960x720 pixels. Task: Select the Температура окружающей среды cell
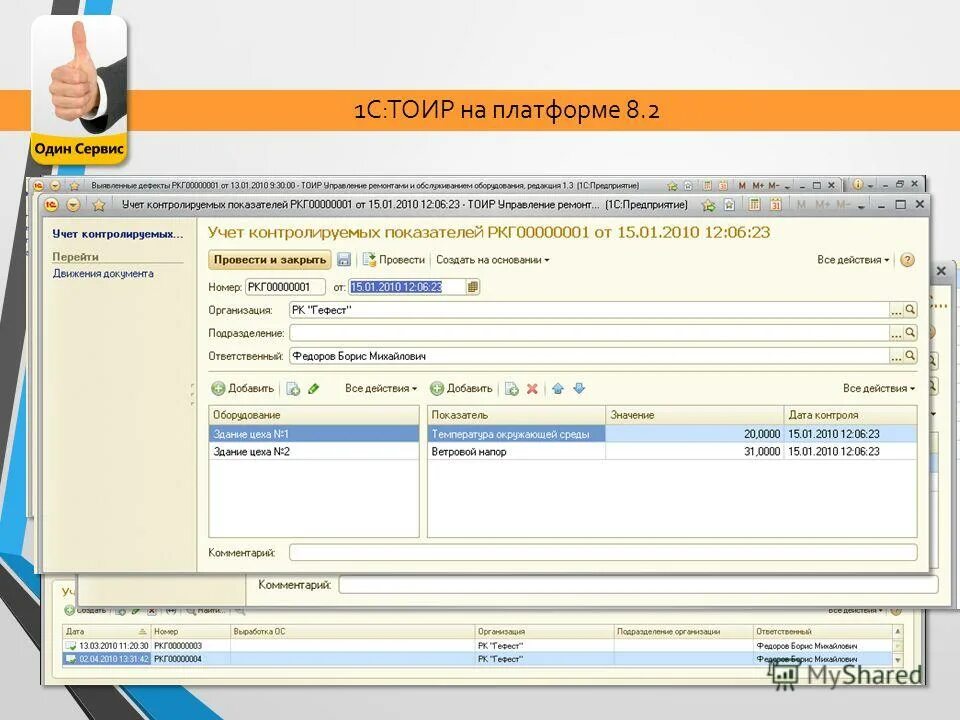point(517,434)
